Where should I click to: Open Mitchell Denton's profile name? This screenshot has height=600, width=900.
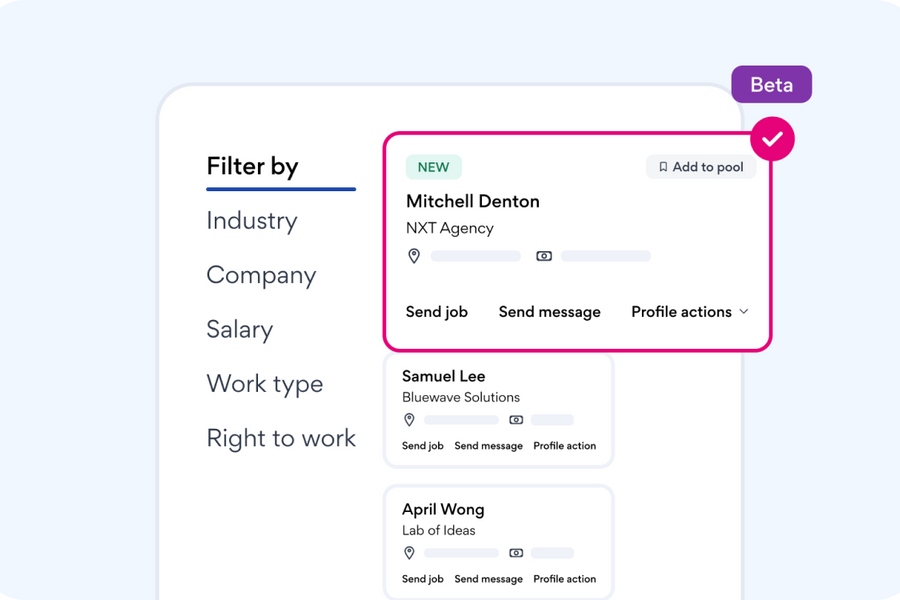(473, 201)
